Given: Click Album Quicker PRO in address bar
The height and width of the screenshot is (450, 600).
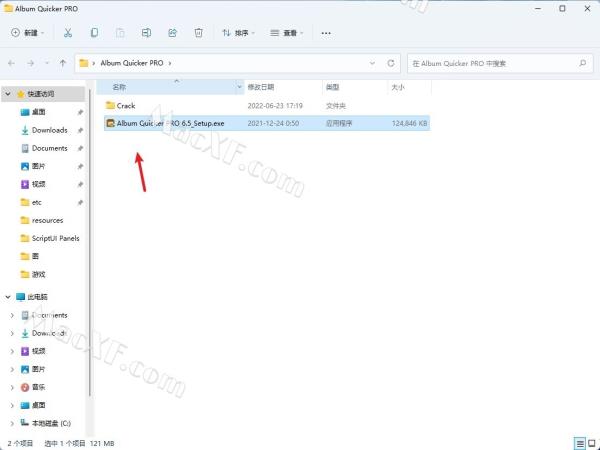Looking at the screenshot, I should (x=132, y=63).
